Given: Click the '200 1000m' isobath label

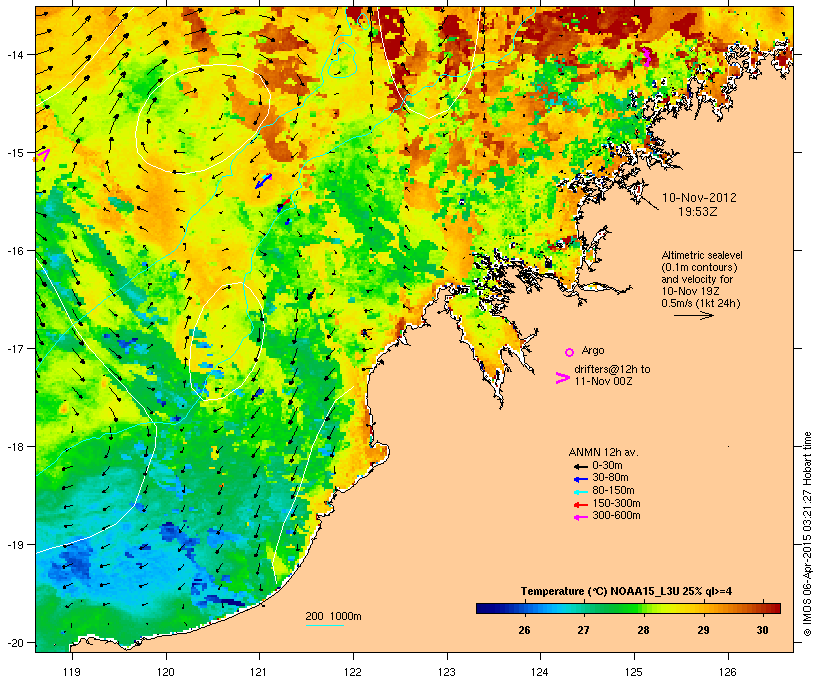Looking at the screenshot, I should pos(333,616).
